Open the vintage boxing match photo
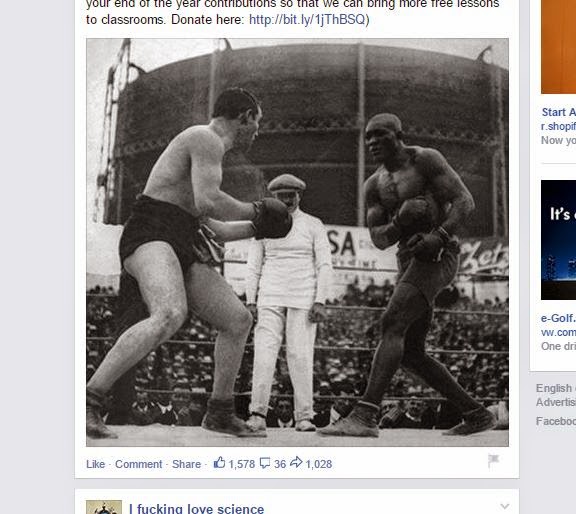Image resolution: width=576 pixels, height=514 pixels. pyautogui.click(x=297, y=242)
